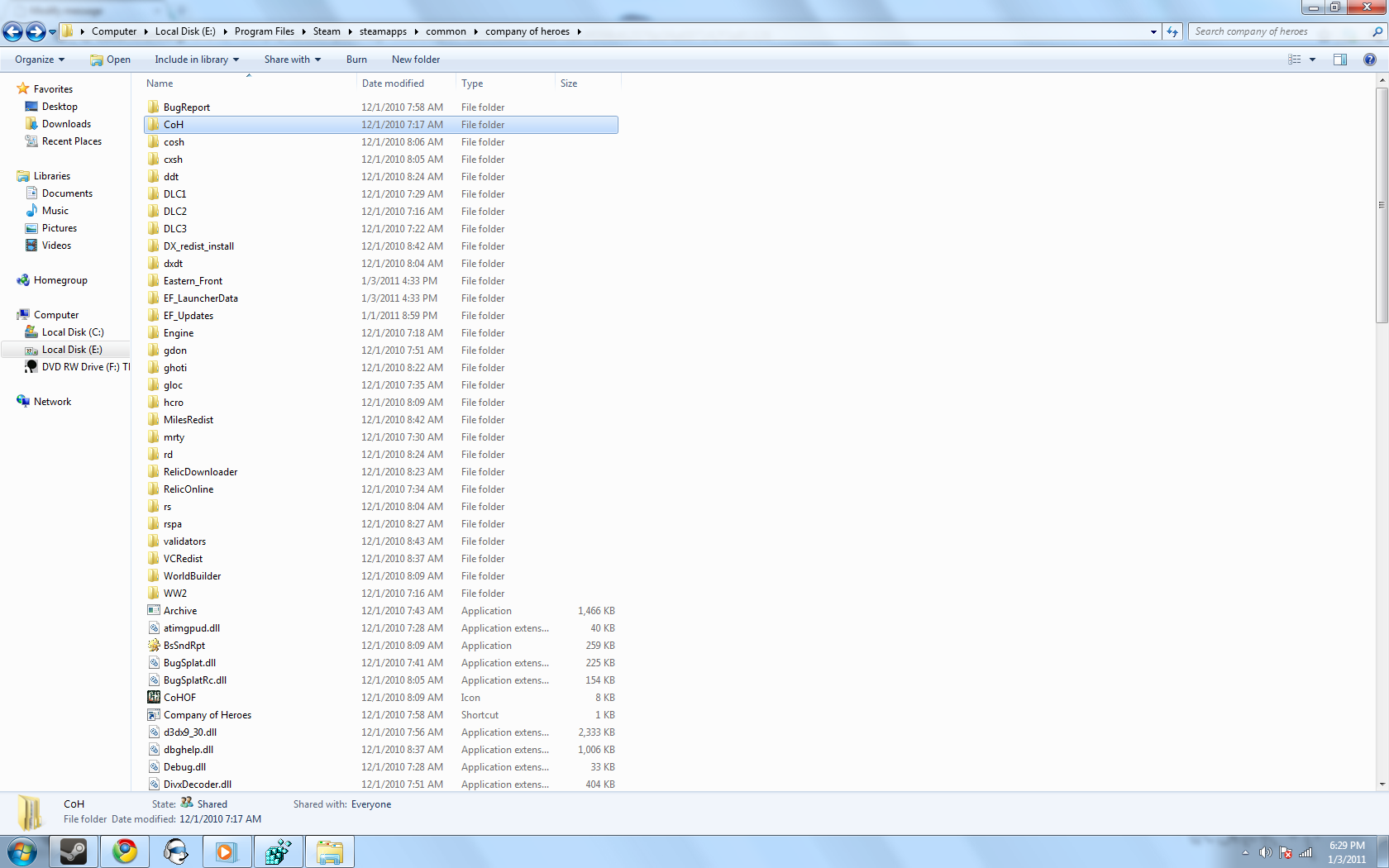This screenshot has height=868, width=1389.
Task: Click the vertical scrollbar thumb
Action: point(1382,205)
